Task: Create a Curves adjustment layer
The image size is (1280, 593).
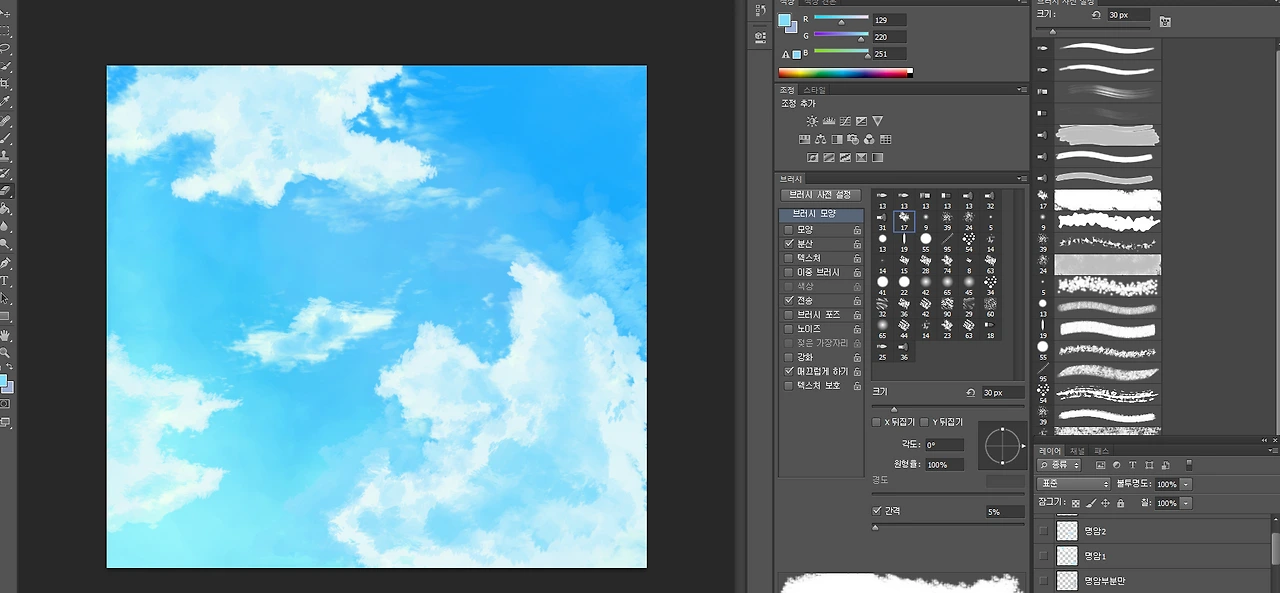Action: [x=845, y=121]
